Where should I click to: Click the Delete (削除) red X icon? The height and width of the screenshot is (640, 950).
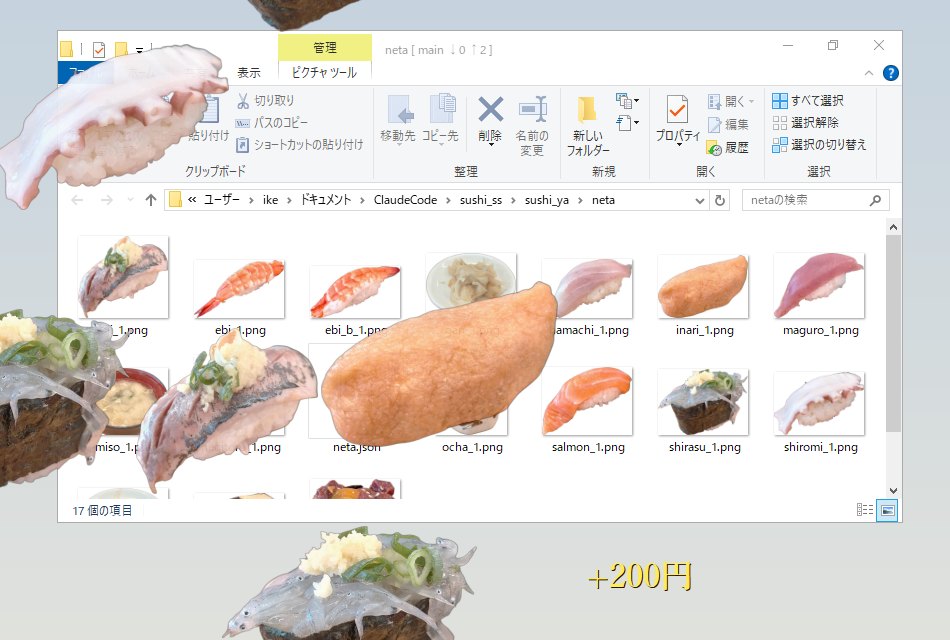pos(490,110)
